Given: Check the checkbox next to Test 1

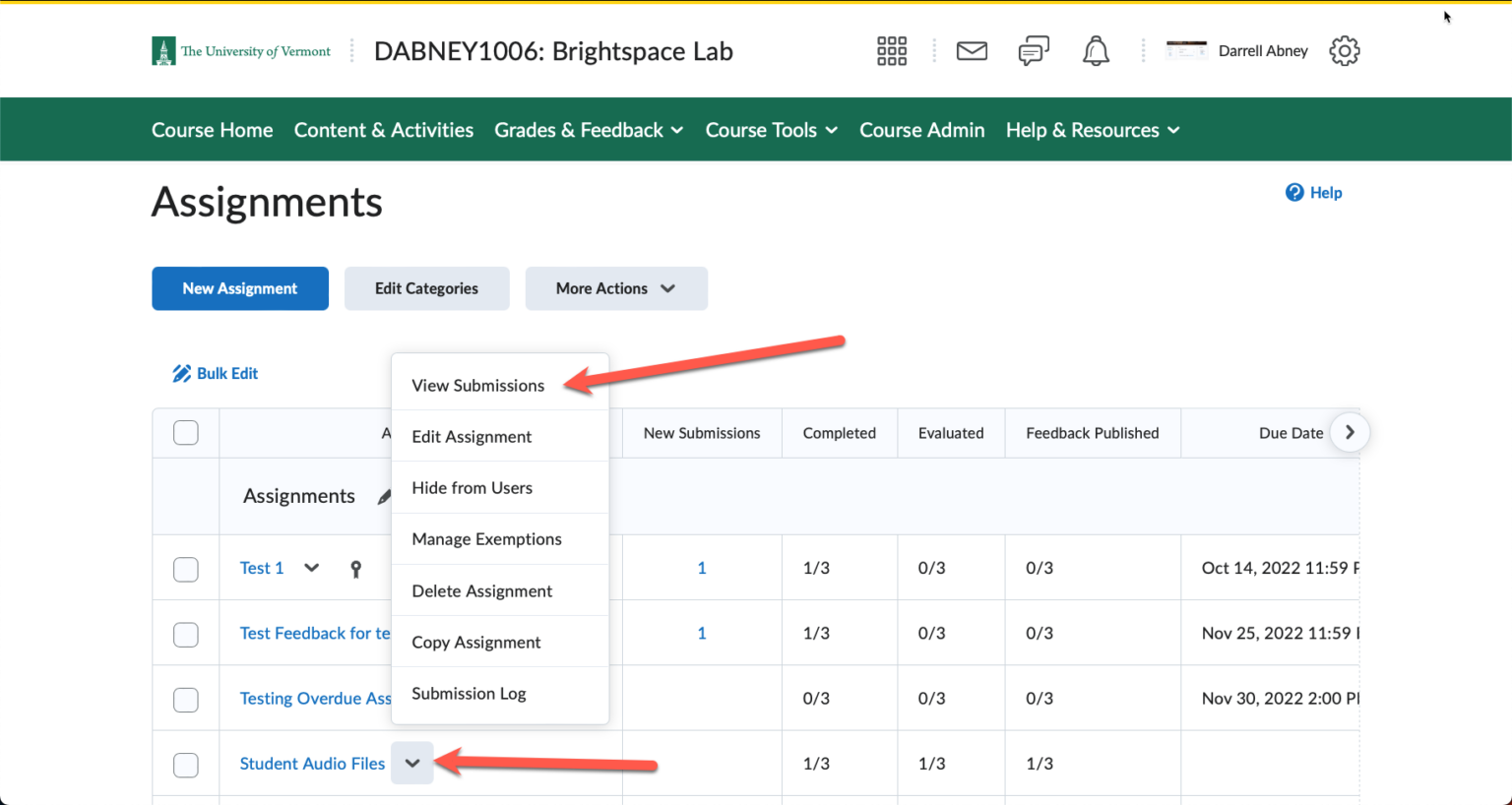Looking at the screenshot, I should click(185, 569).
